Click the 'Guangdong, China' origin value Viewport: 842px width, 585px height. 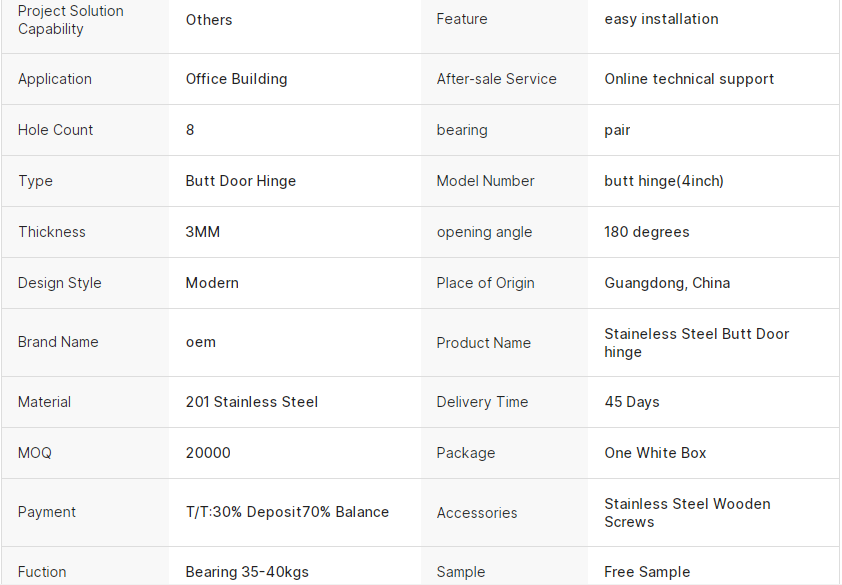pyautogui.click(x=667, y=283)
